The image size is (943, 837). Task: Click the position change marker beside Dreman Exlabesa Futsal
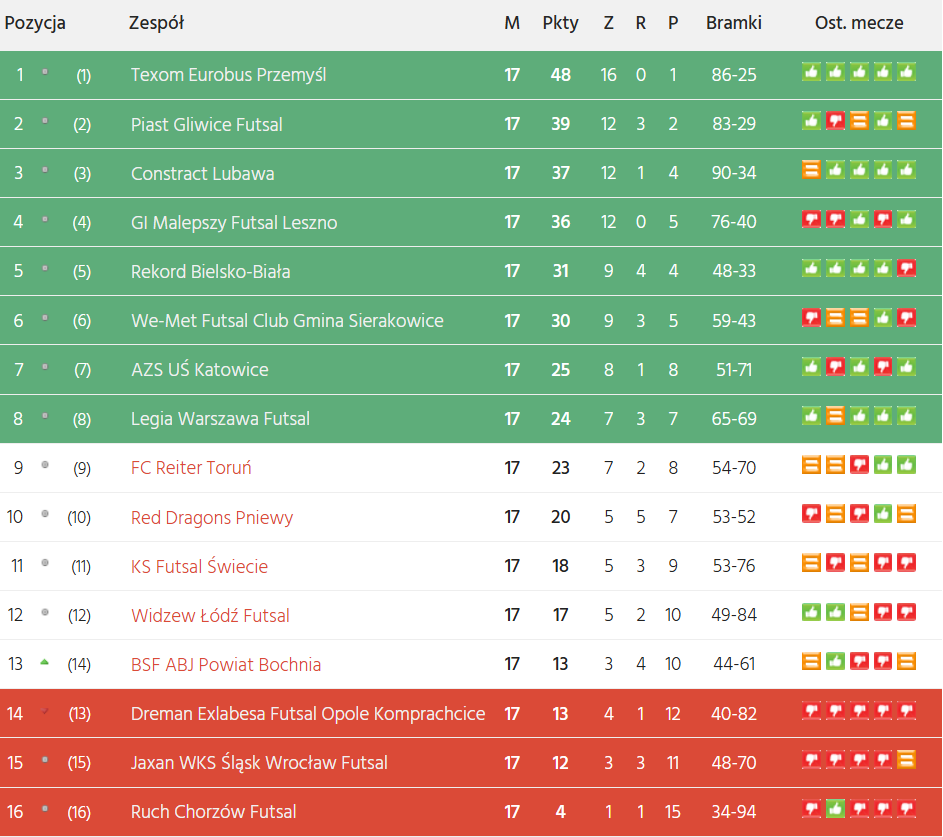tap(44, 712)
